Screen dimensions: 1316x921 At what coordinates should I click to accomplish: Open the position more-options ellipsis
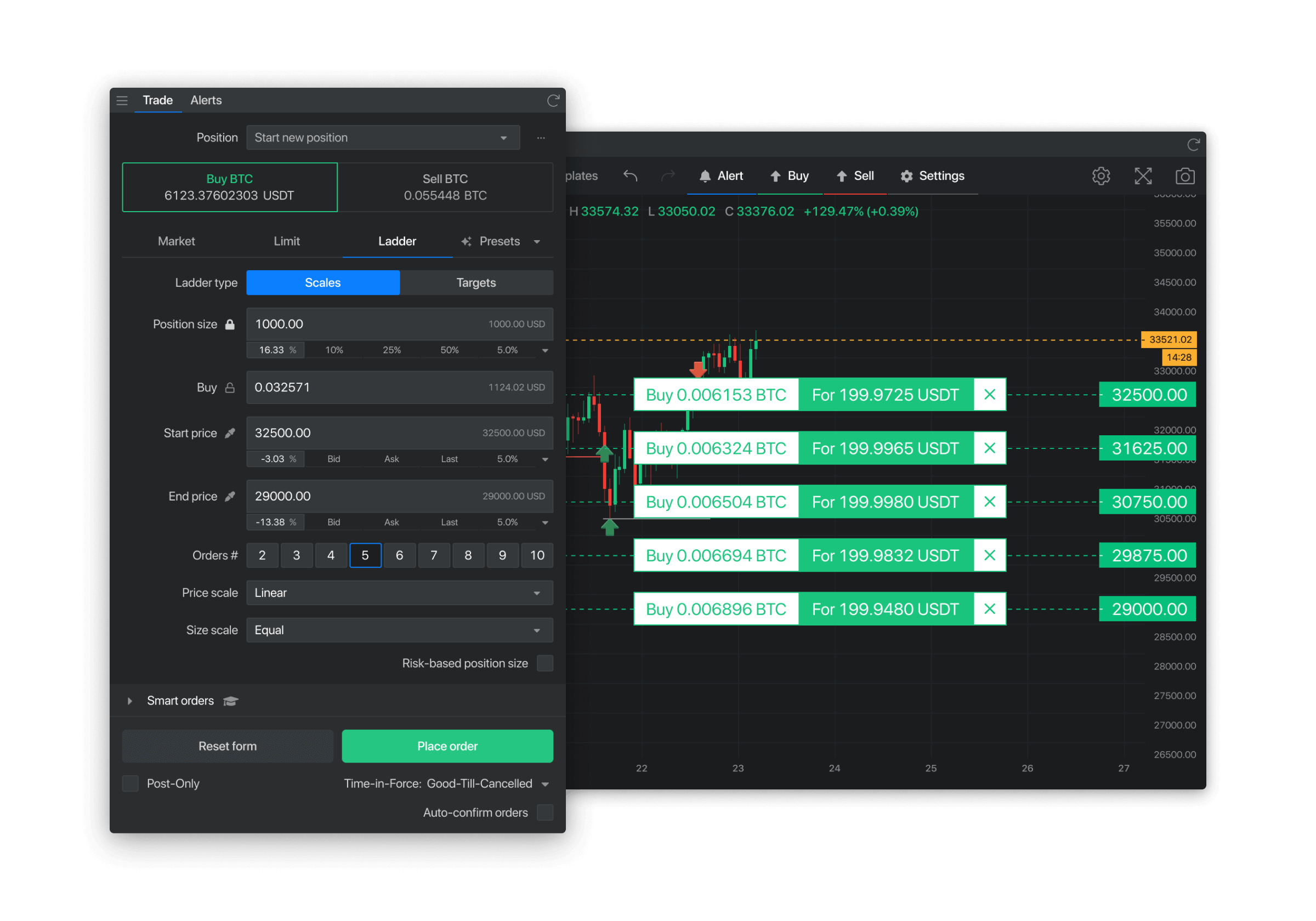(x=541, y=138)
